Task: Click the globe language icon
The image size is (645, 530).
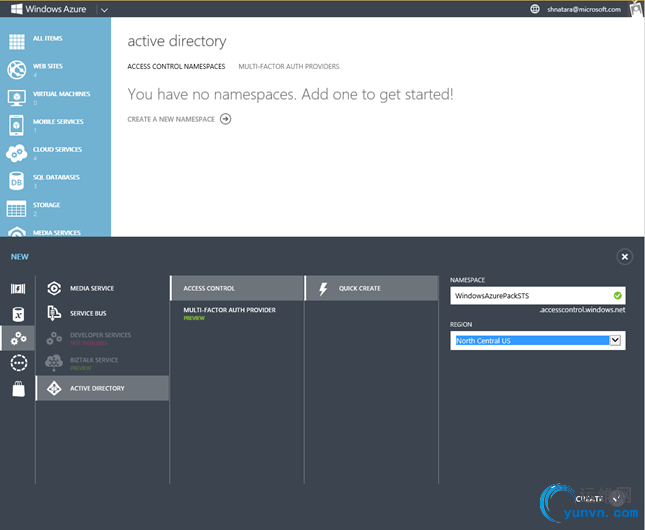Action: coord(534,9)
